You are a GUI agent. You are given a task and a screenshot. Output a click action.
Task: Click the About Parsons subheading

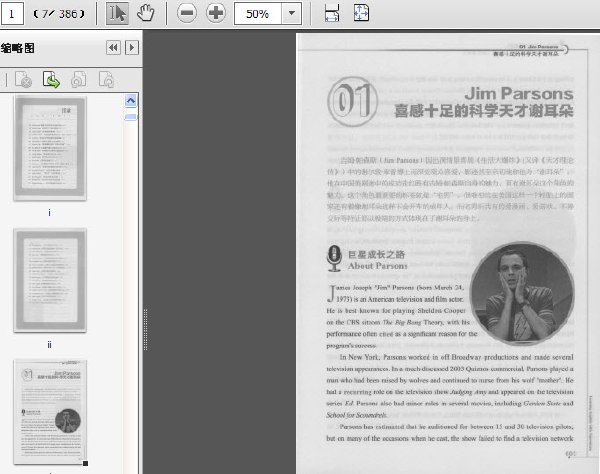(377, 266)
